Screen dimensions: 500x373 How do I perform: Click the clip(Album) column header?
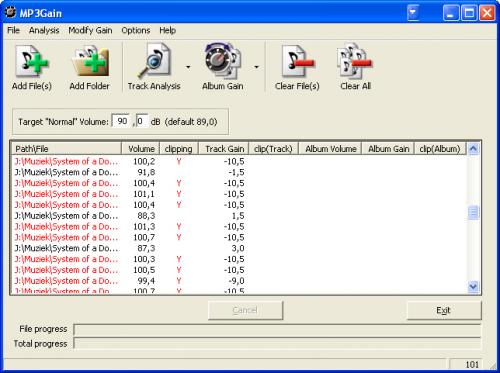point(440,149)
